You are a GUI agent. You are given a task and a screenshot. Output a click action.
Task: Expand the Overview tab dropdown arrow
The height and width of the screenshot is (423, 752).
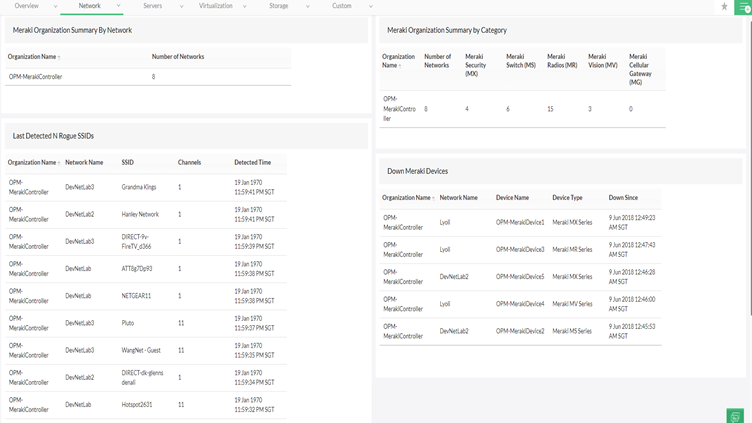55,6
